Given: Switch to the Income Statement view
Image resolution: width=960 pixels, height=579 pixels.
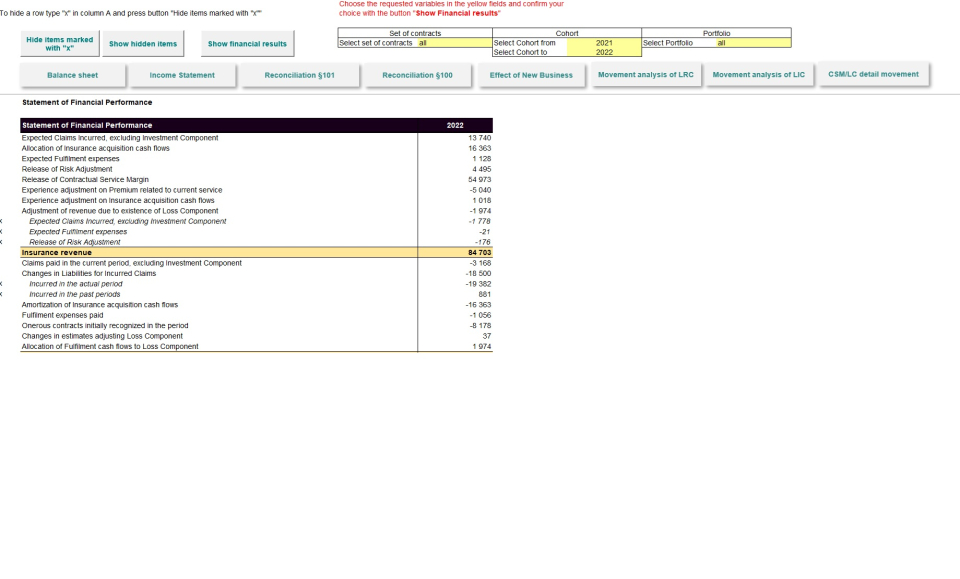Looking at the screenshot, I should (x=182, y=75).
